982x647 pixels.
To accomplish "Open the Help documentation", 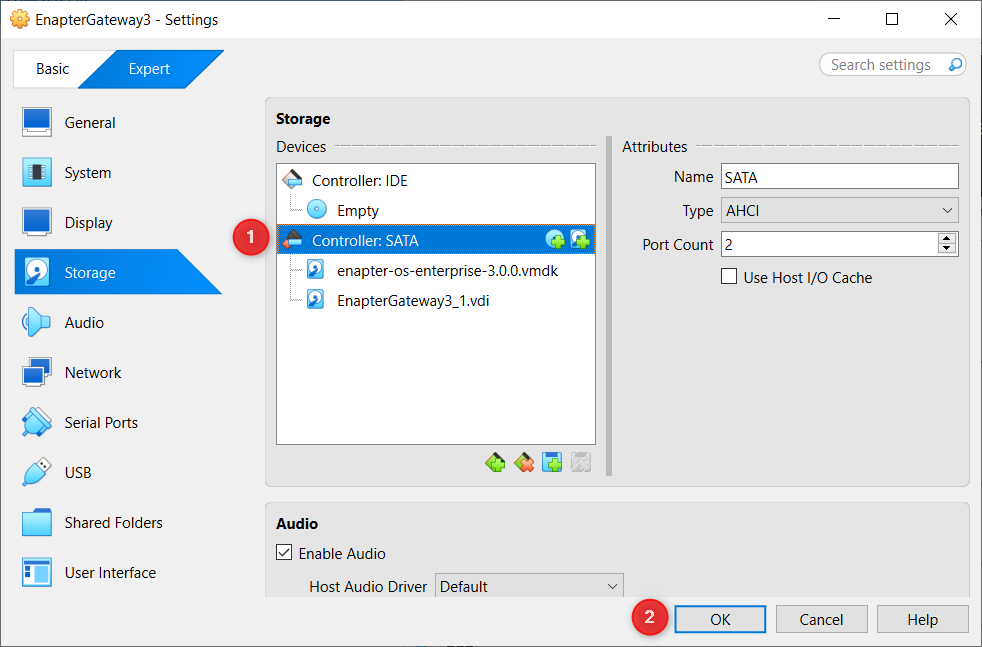I will click(x=922, y=618).
